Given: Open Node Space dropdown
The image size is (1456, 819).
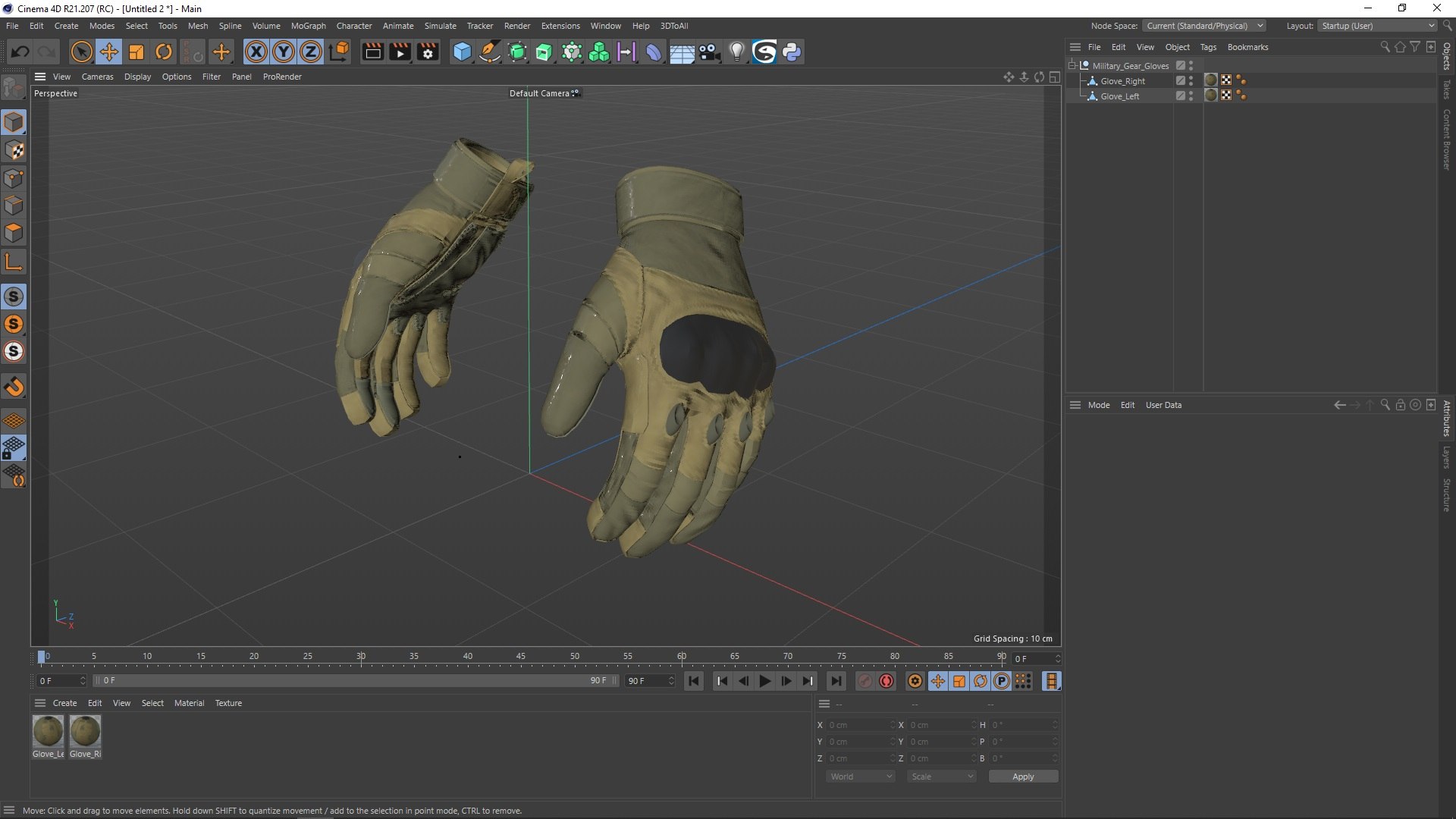Looking at the screenshot, I should (1204, 26).
